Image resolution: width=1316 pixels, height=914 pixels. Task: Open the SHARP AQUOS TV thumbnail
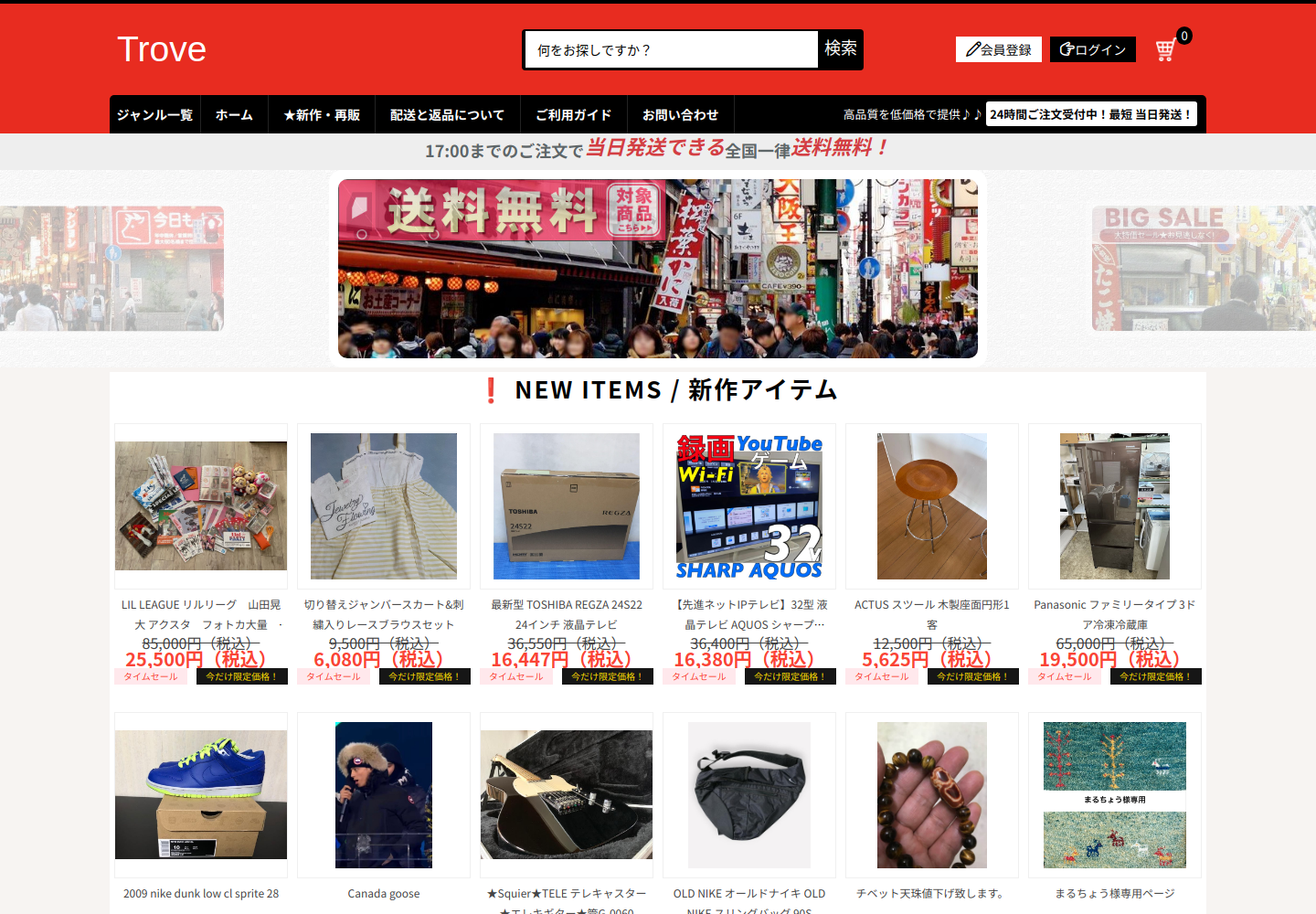(x=749, y=506)
